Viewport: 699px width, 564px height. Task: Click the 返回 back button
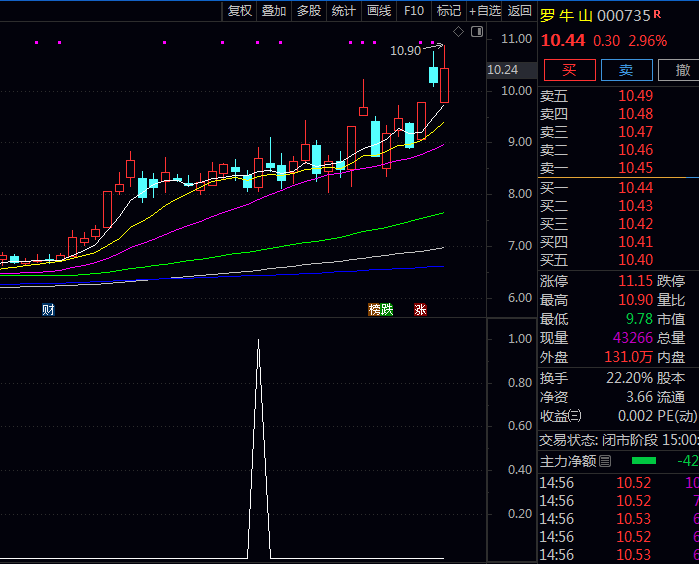tap(520, 11)
